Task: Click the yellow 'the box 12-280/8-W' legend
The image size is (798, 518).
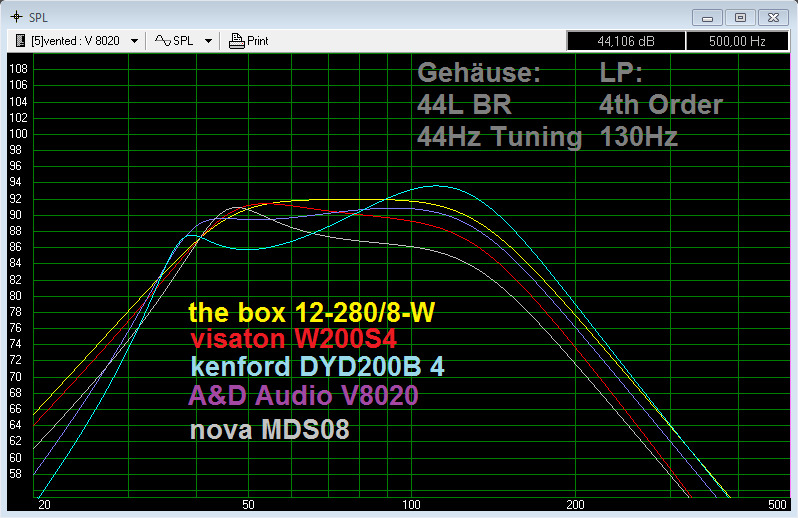Action: pyautogui.click(x=311, y=312)
